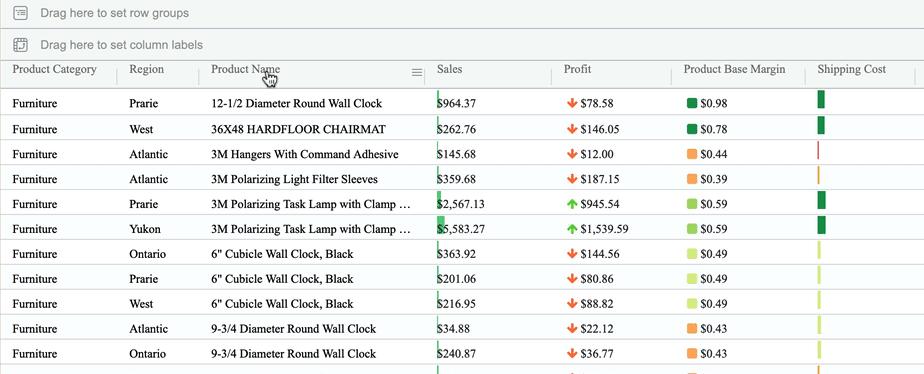Select the Yukon region cell
The height and width of the screenshot is (374, 924).
144,229
